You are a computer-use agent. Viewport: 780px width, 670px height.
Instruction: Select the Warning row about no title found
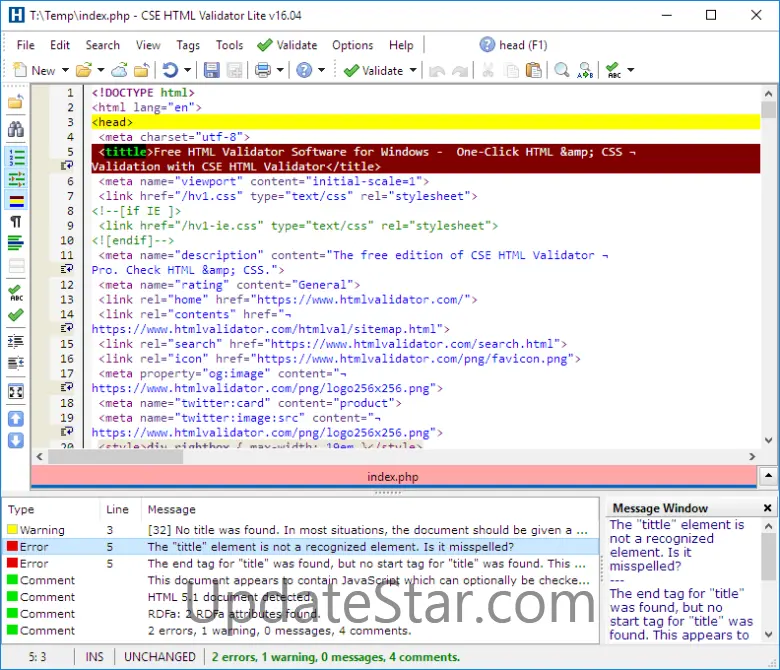301,530
